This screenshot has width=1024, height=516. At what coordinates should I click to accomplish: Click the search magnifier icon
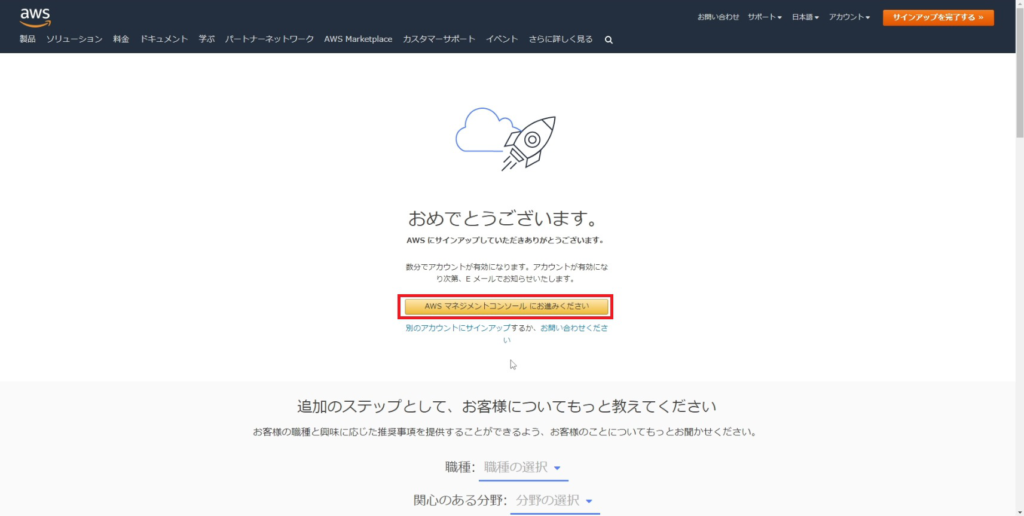click(x=609, y=40)
